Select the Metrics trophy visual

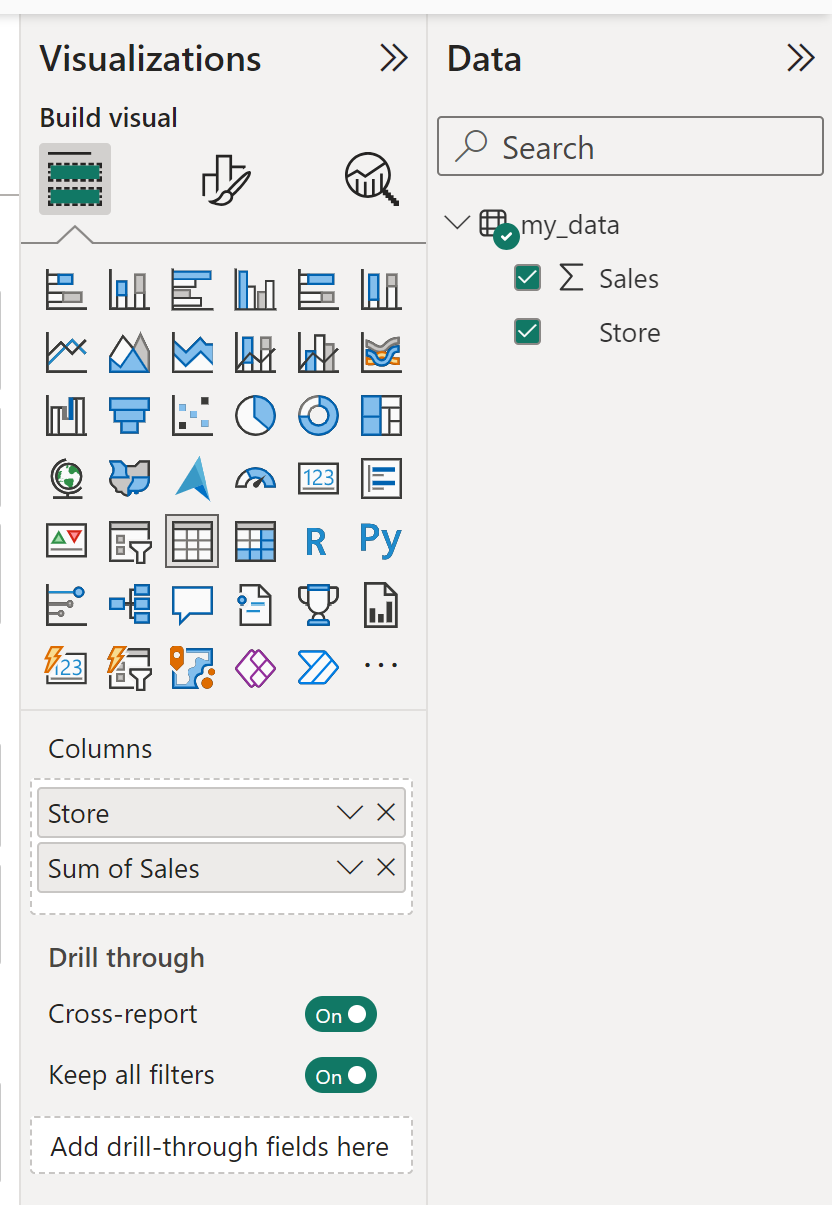tap(318, 604)
